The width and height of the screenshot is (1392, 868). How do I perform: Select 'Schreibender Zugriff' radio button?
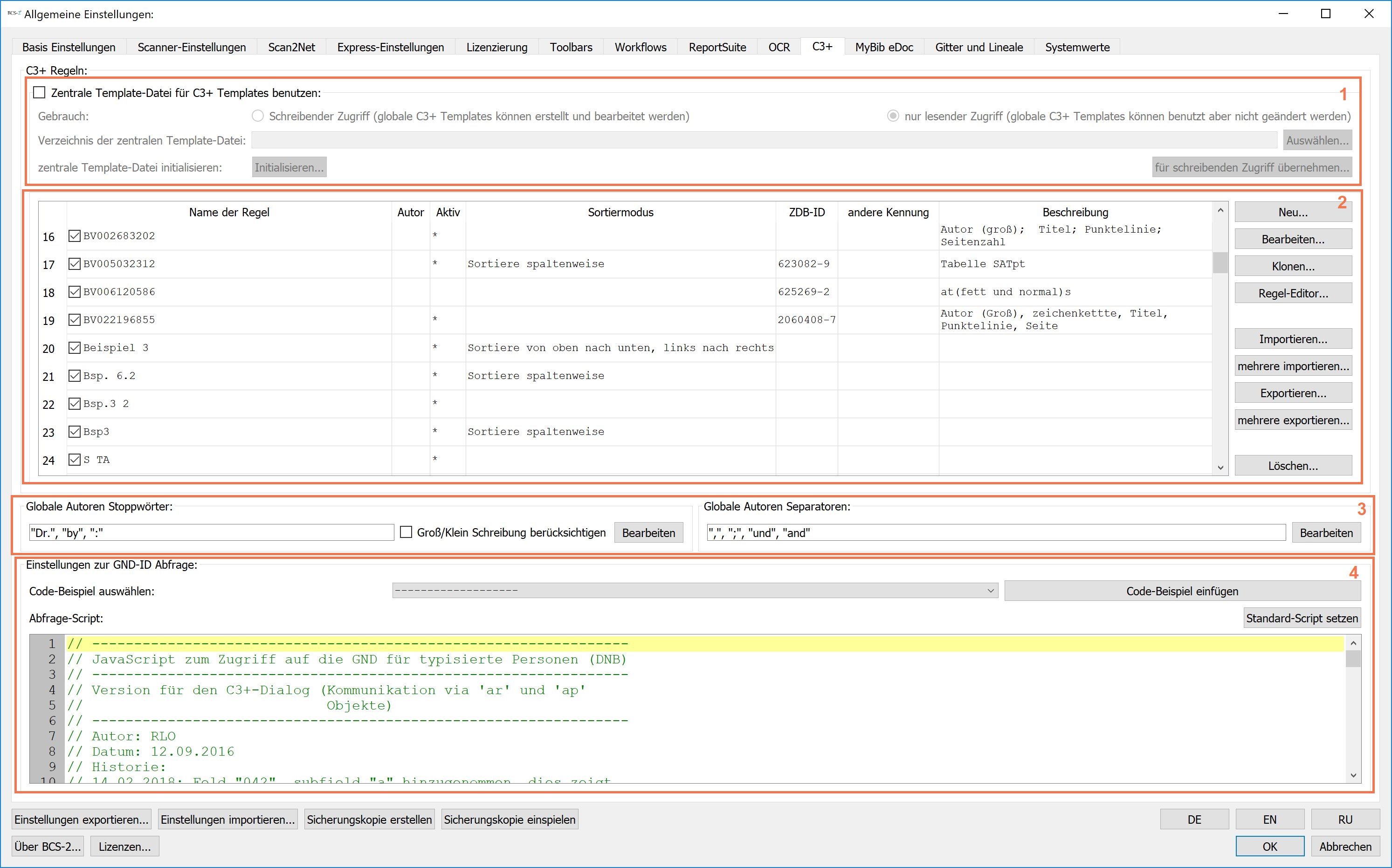[258, 116]
